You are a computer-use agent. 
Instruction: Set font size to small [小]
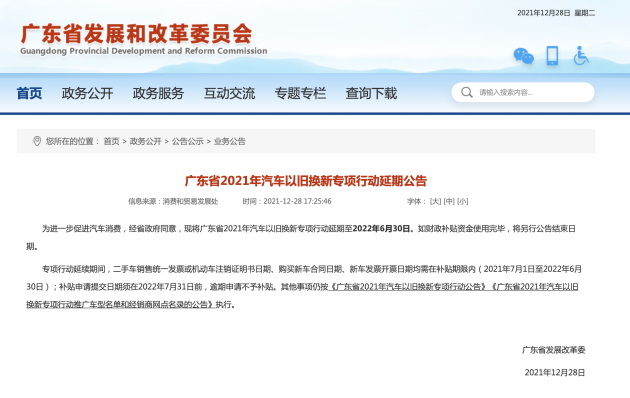(462, 201)
